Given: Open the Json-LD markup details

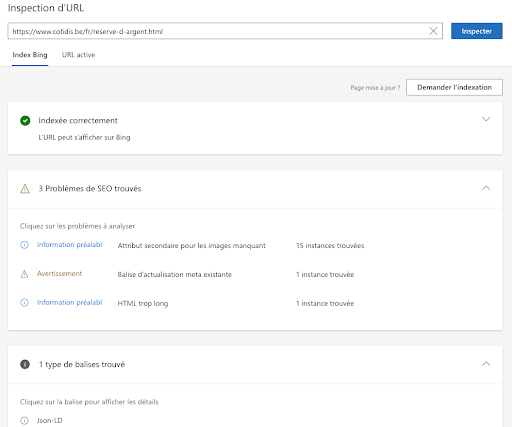Looking at the screenshot, I should tap(50, 420).
